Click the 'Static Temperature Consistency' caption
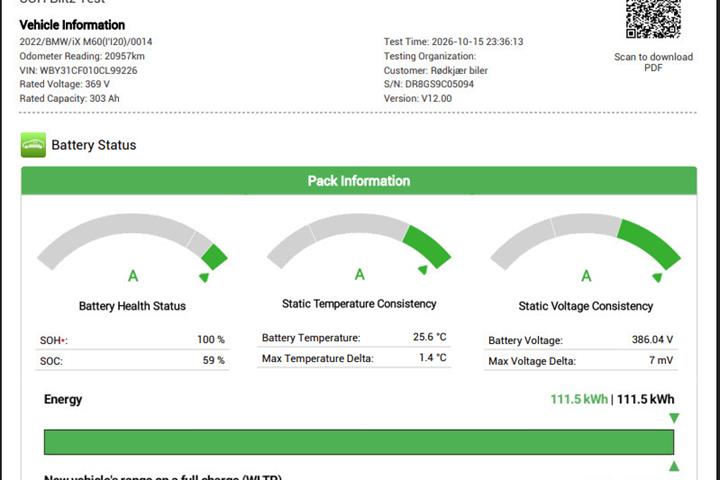 point(359,304)
